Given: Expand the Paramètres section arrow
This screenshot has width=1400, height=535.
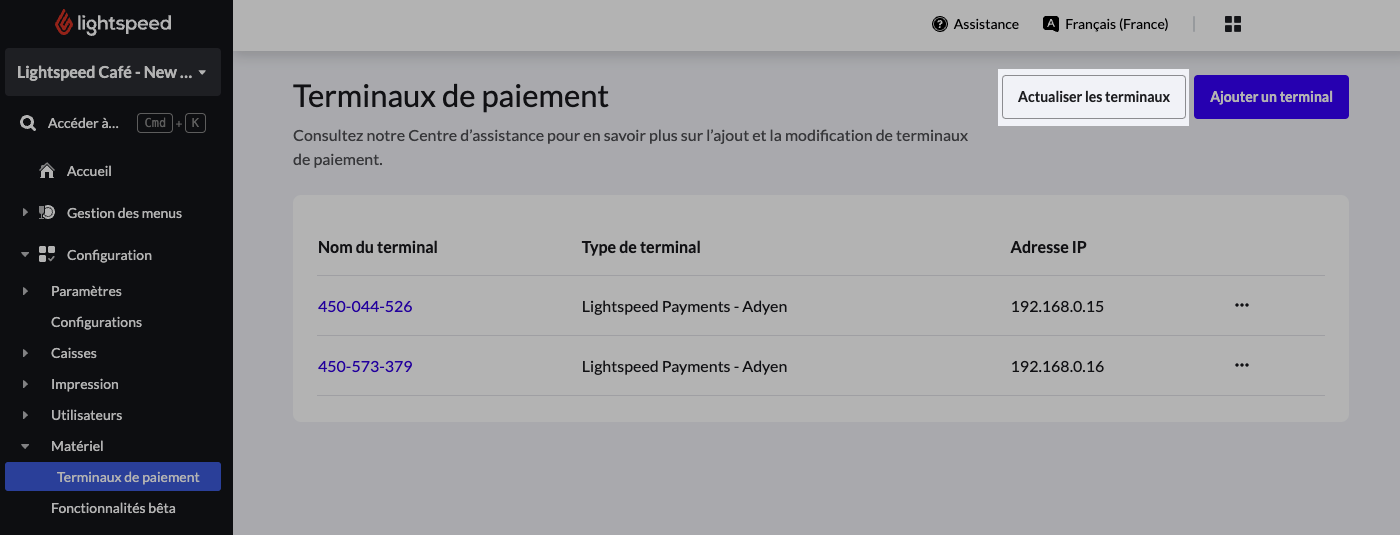Looking at the screenshot, I should (25, 291).
